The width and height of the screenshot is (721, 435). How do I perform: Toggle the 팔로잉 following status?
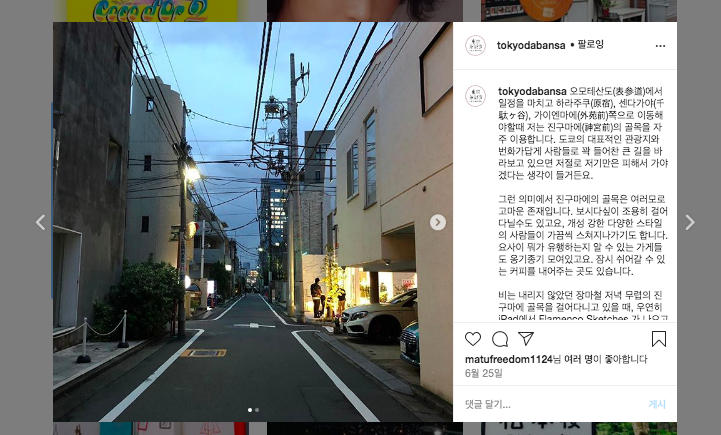pyautogui.click(x=590, y=45)
